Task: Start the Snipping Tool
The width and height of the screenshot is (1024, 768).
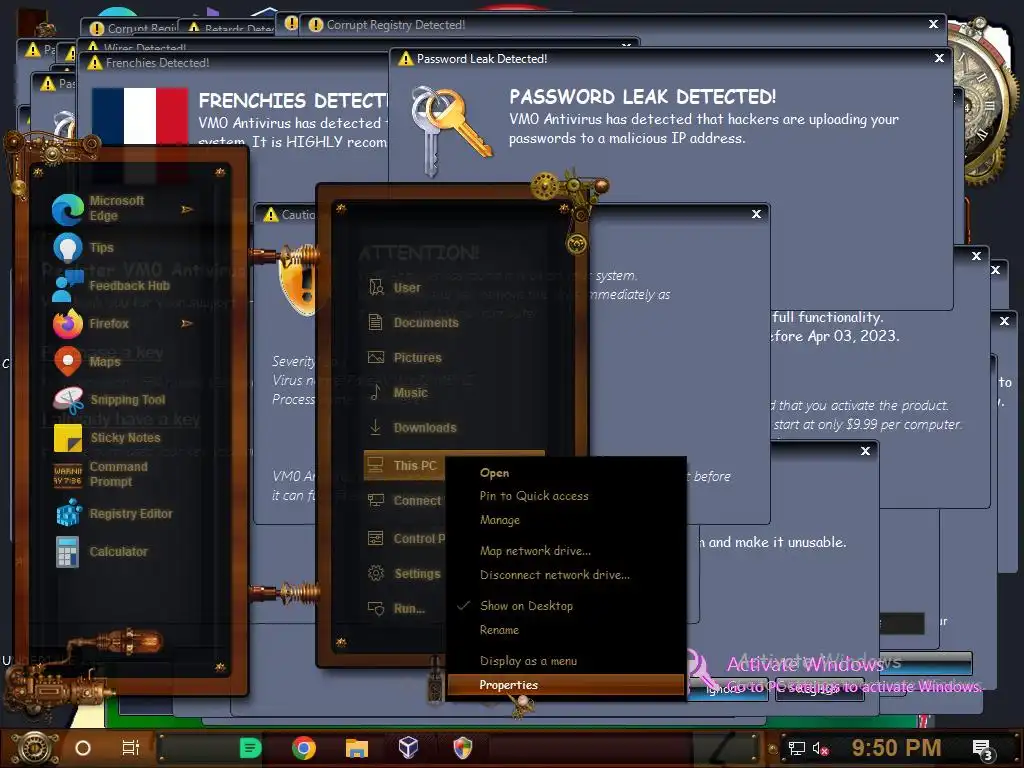Action: (x=109, y=400)
